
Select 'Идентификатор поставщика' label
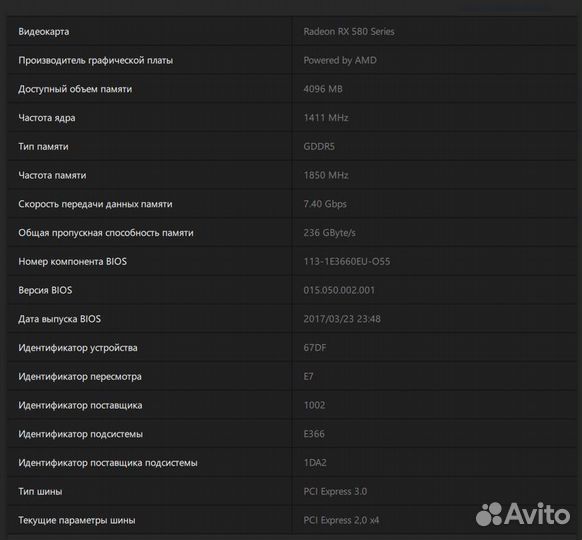(x=80, y=405)
